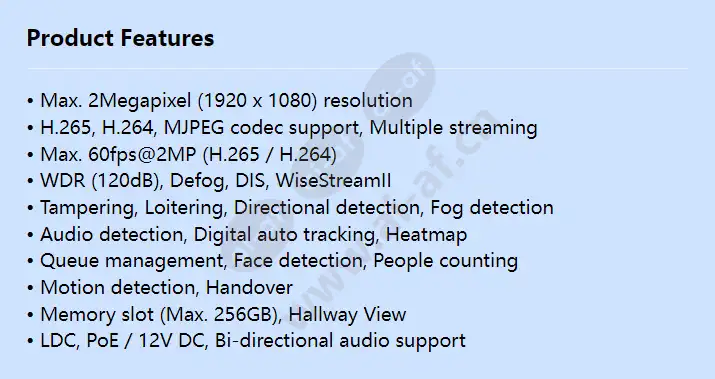Screen dimensions: 715x379
Task: Click the Multiple streaming text
Action: point(453,128)
